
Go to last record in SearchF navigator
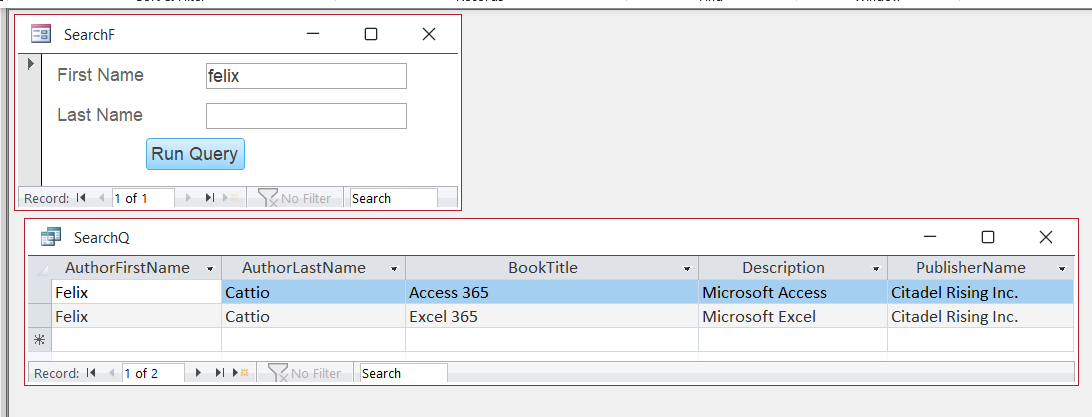[x=210, y=198]
